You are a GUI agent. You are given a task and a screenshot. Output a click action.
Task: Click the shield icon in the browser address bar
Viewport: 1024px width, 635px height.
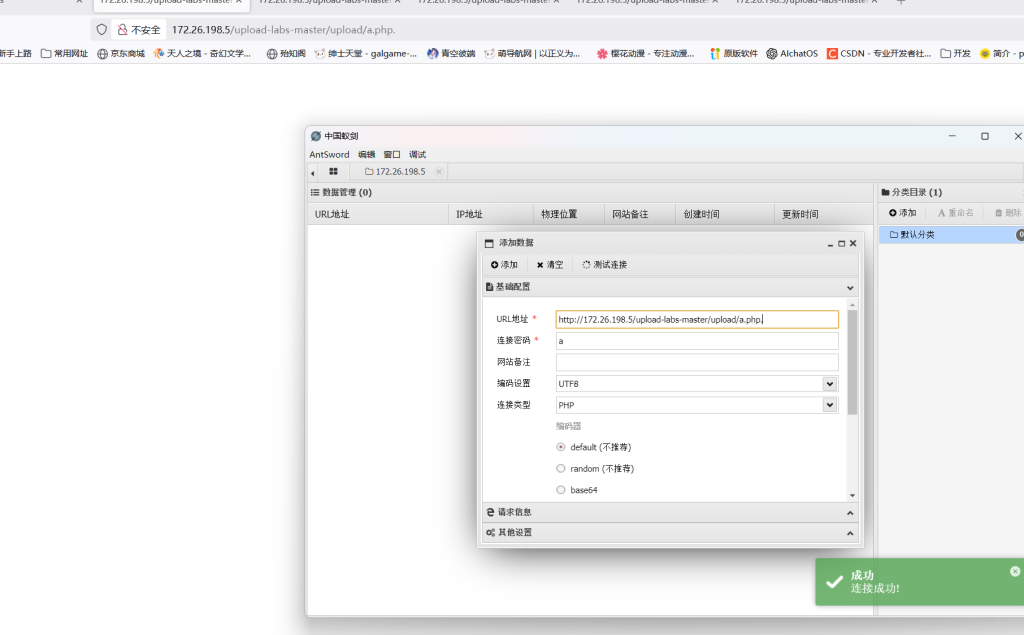tap(101, 29)
